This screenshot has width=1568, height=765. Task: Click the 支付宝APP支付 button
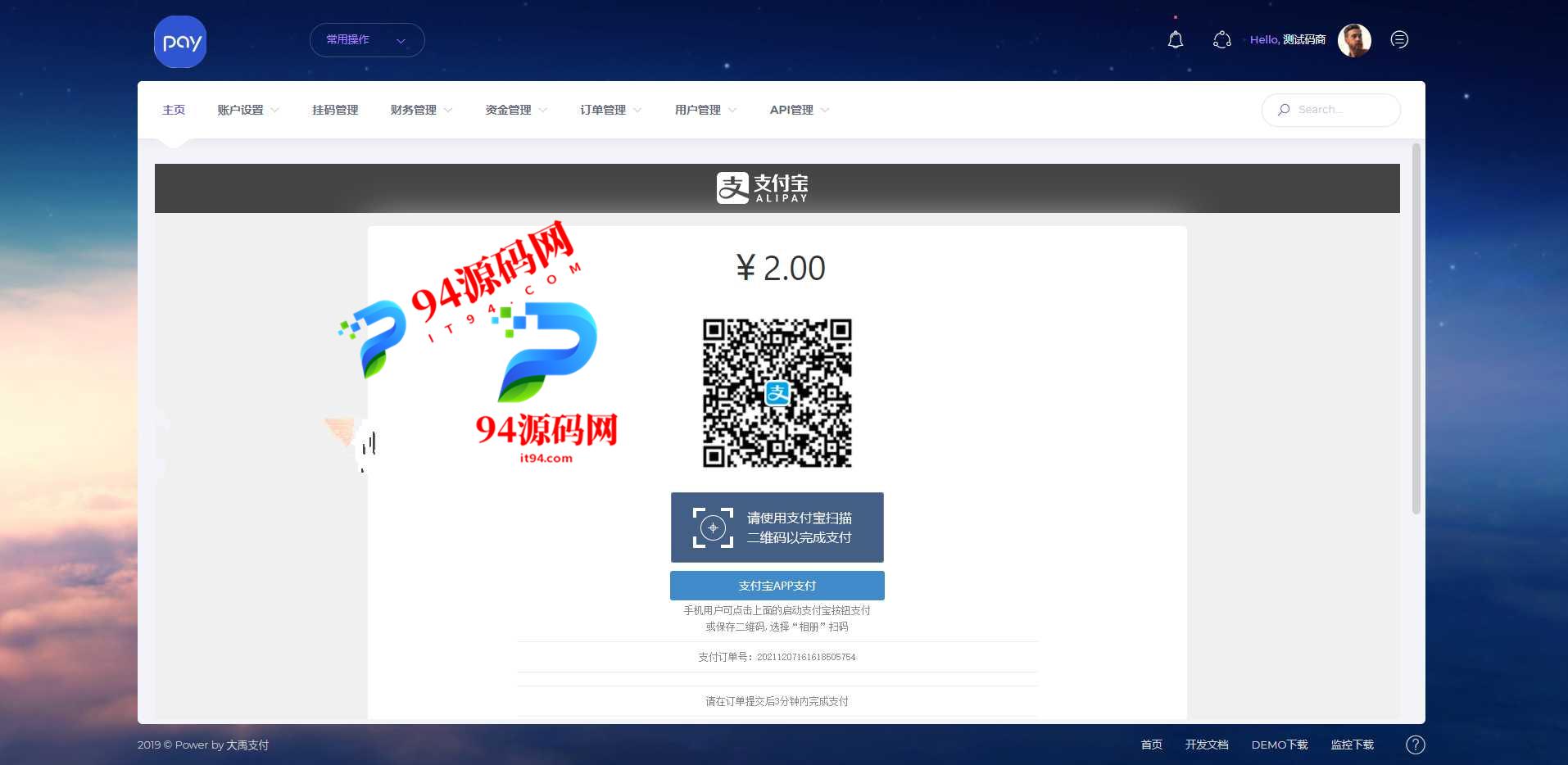click(x=777, y=586)
